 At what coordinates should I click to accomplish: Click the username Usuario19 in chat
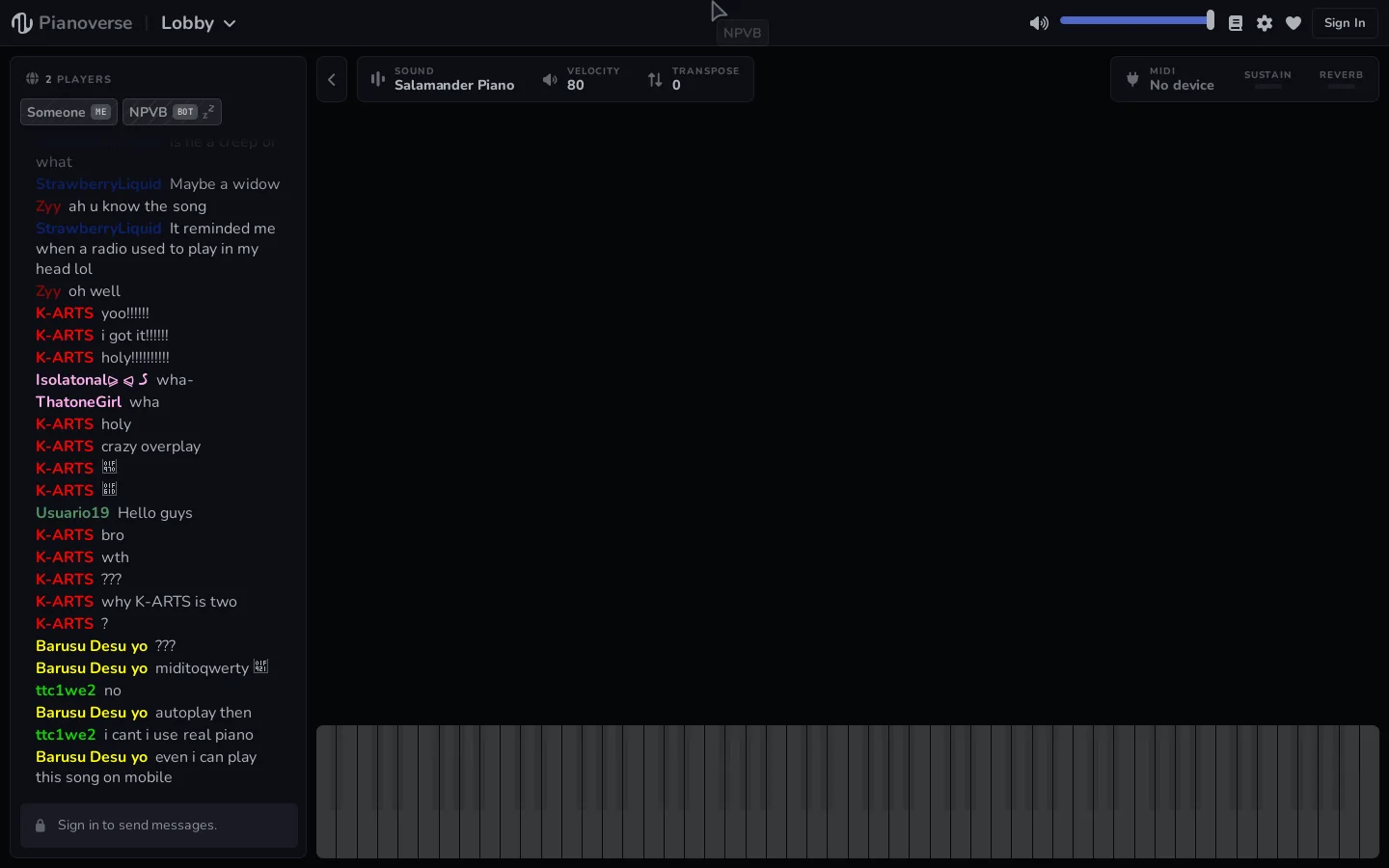[x=72, y=513]
